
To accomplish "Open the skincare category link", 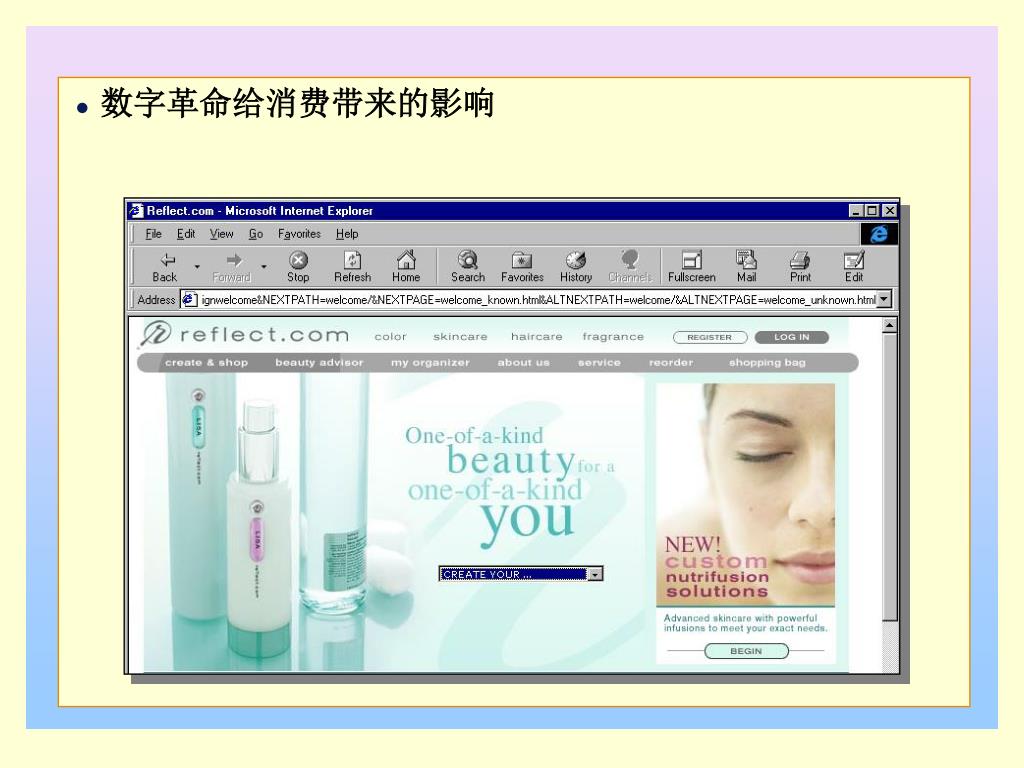I will [460, 337].
